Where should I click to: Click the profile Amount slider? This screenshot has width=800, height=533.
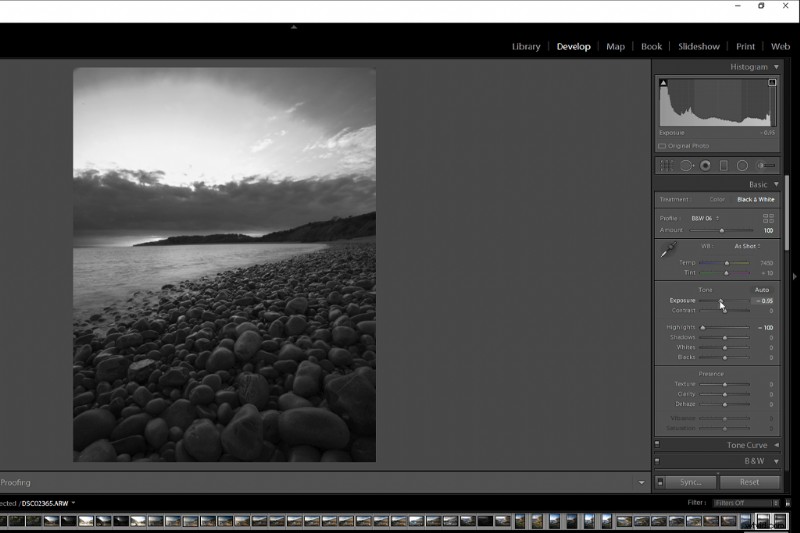point(721,231)
